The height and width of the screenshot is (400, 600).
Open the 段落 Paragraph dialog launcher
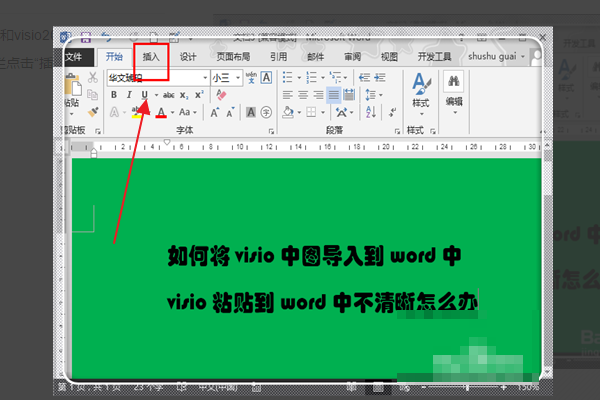tap(397, 131)
